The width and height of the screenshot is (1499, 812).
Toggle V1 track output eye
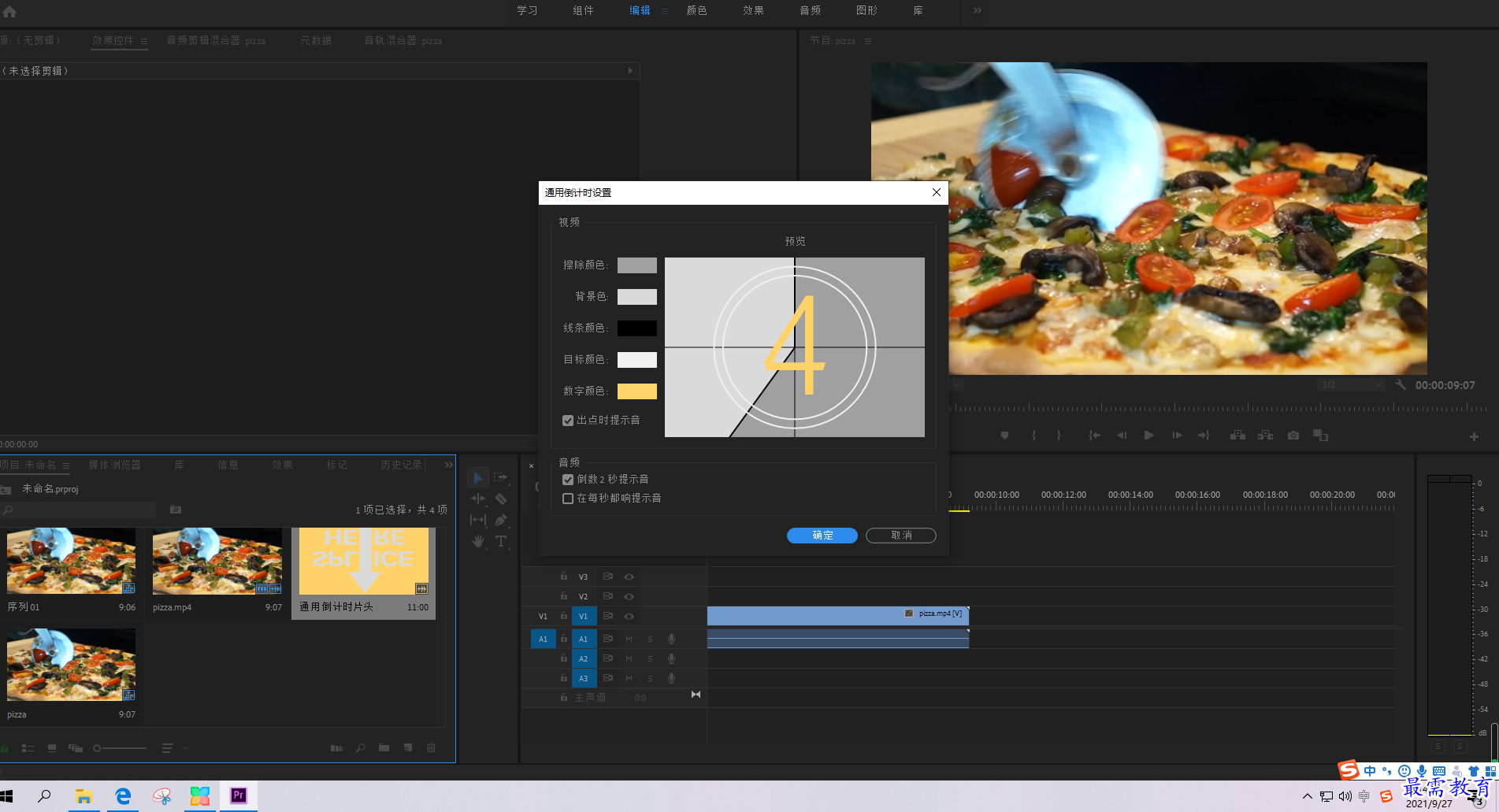(x=629, y=616)
